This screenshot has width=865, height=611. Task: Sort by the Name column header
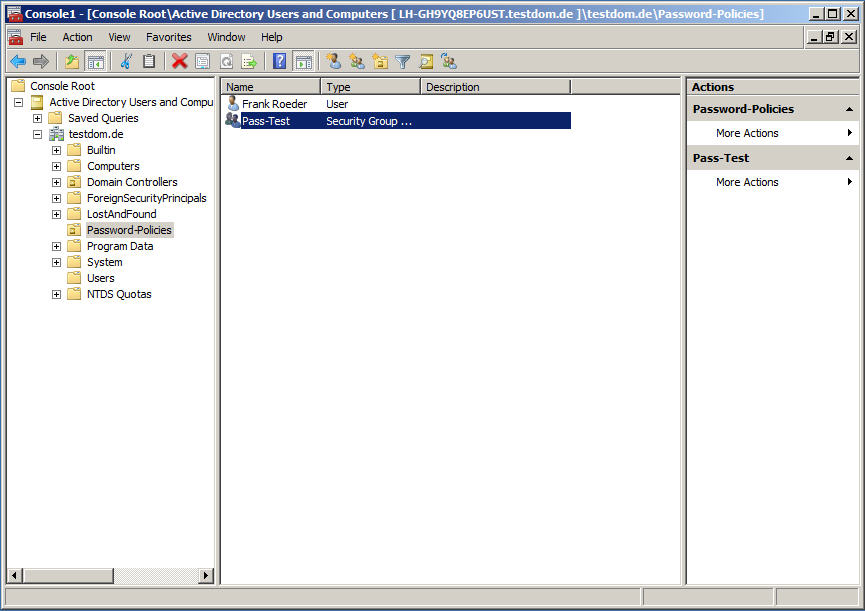pyautogui.click(x=271, y=87)
